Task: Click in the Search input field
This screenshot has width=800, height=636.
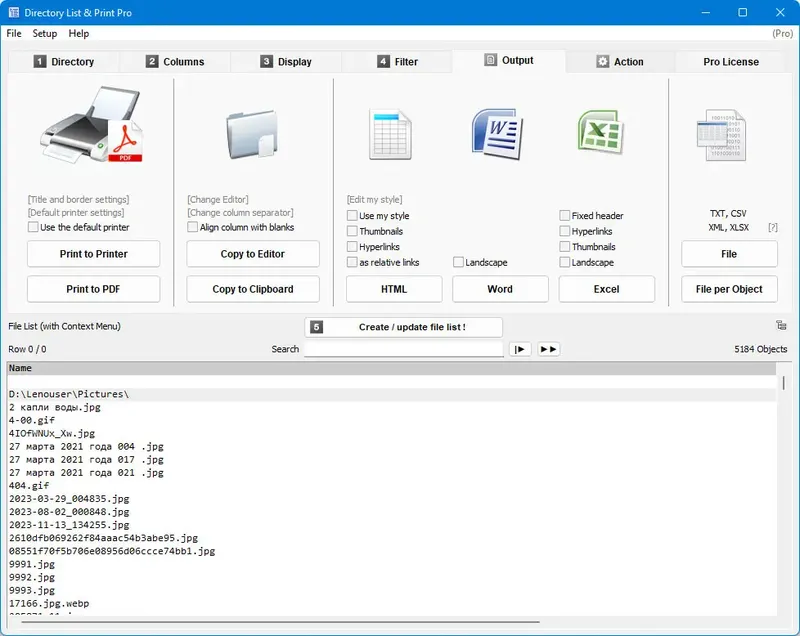Action: pyautogui.click(x=404, y=349)
